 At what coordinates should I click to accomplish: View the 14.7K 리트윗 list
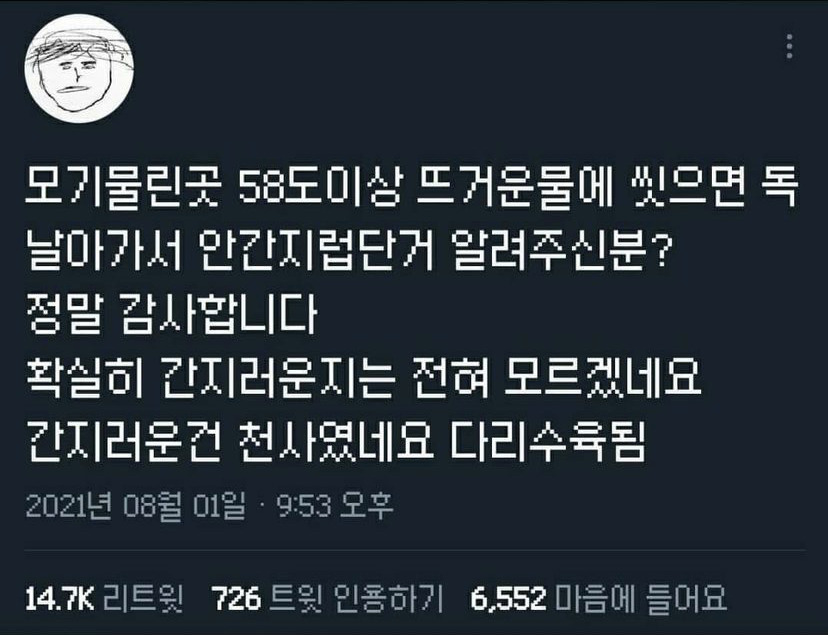pos(104,599)
